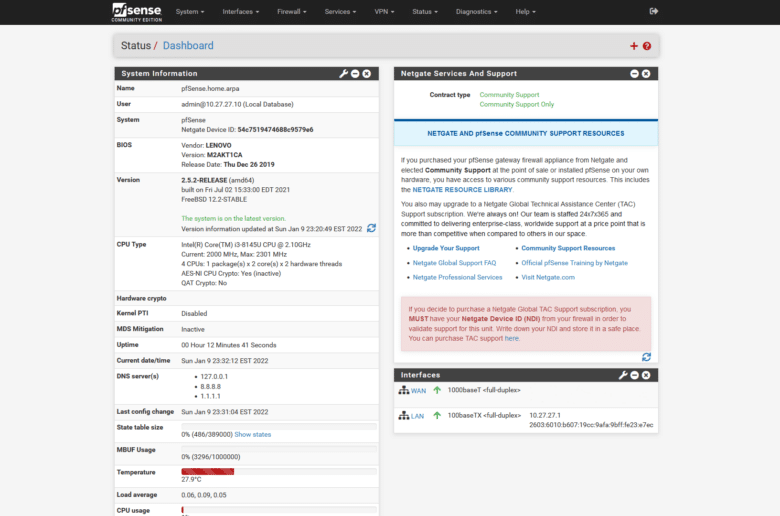Click the CPU usage progress bar
The width and height of the screenshot is (780, 516).
[x=279, y=510]
